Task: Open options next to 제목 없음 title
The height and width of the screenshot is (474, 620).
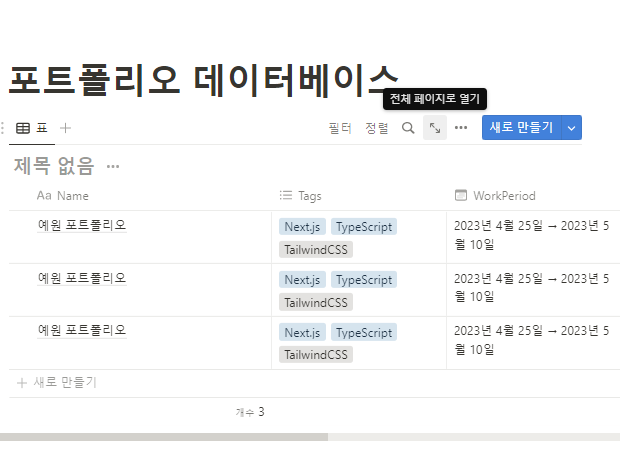Action: coord(113,166)
